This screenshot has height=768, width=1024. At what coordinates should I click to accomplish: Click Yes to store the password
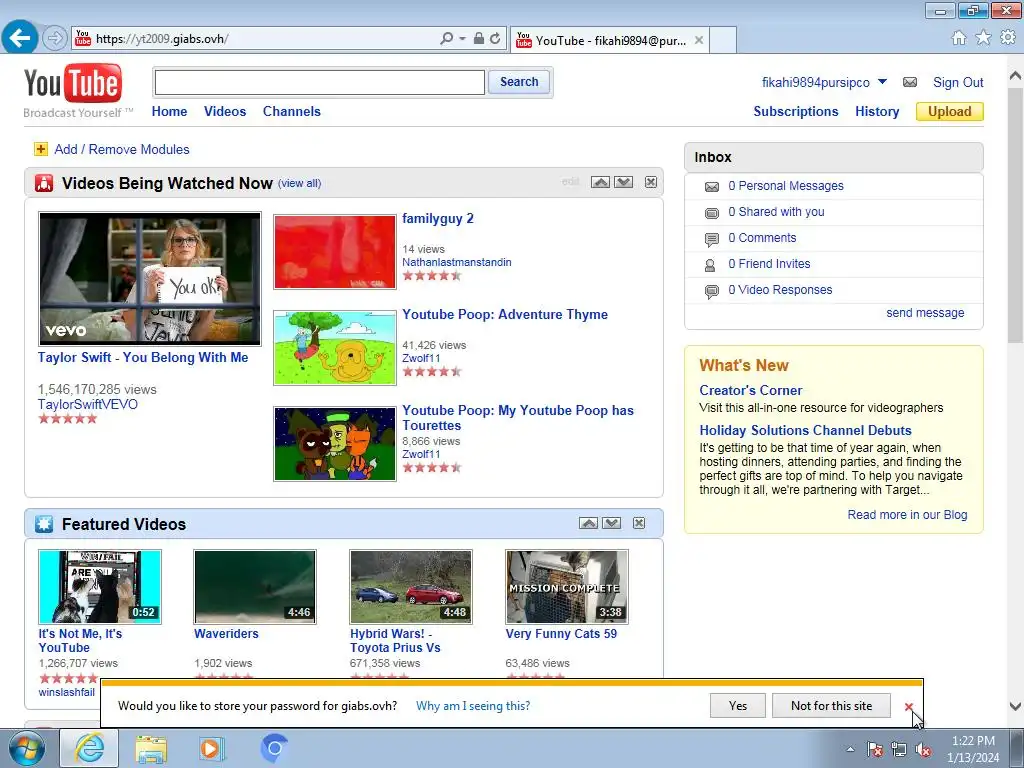pos(738,706)
